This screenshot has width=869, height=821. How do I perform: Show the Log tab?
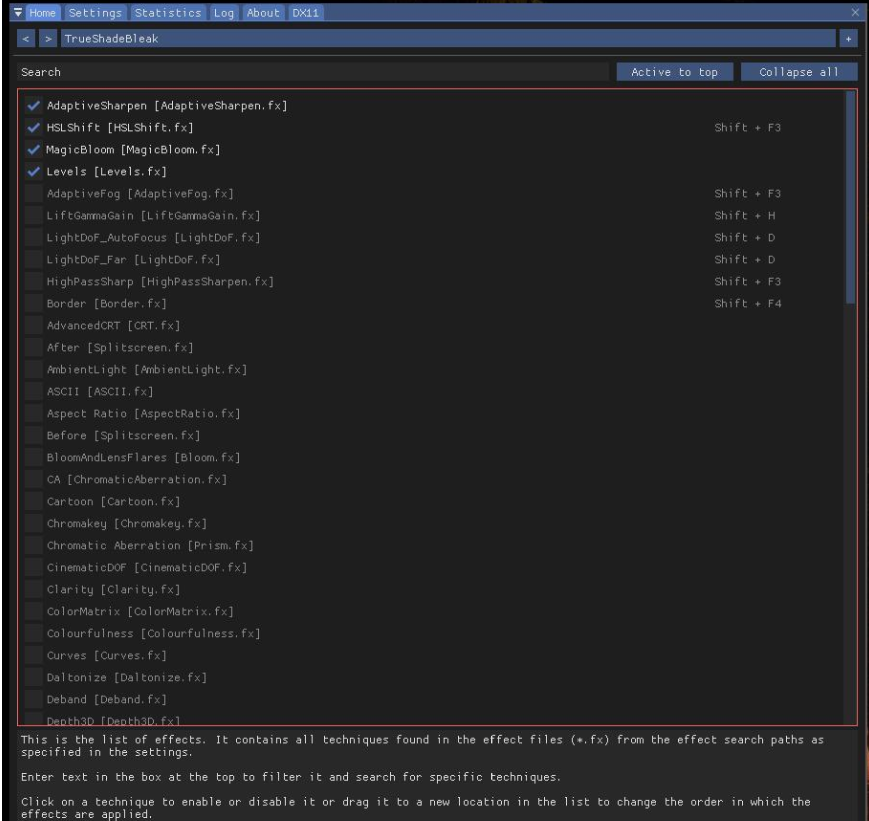223,13
